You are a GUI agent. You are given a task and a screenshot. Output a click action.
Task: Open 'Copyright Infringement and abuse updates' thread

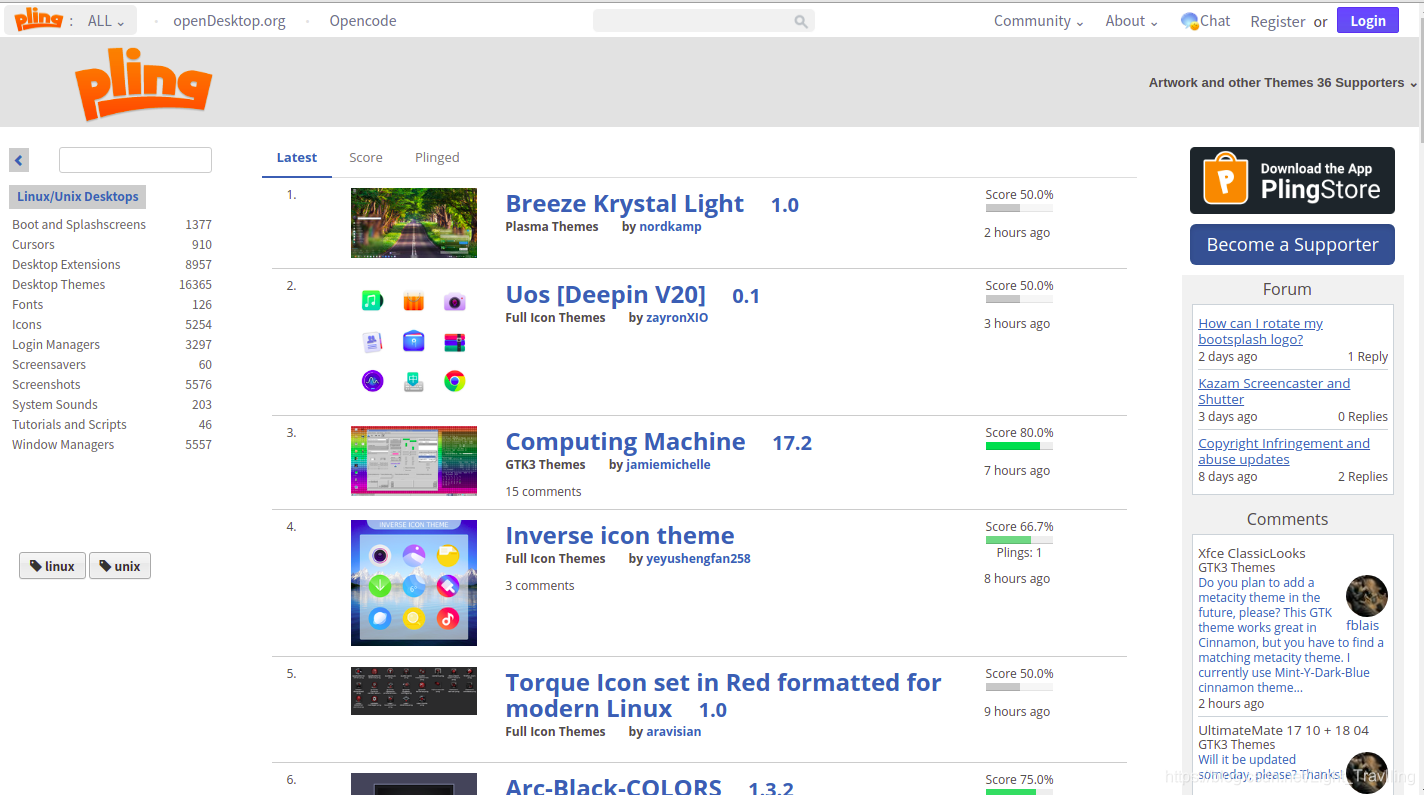pos(1284,452)
